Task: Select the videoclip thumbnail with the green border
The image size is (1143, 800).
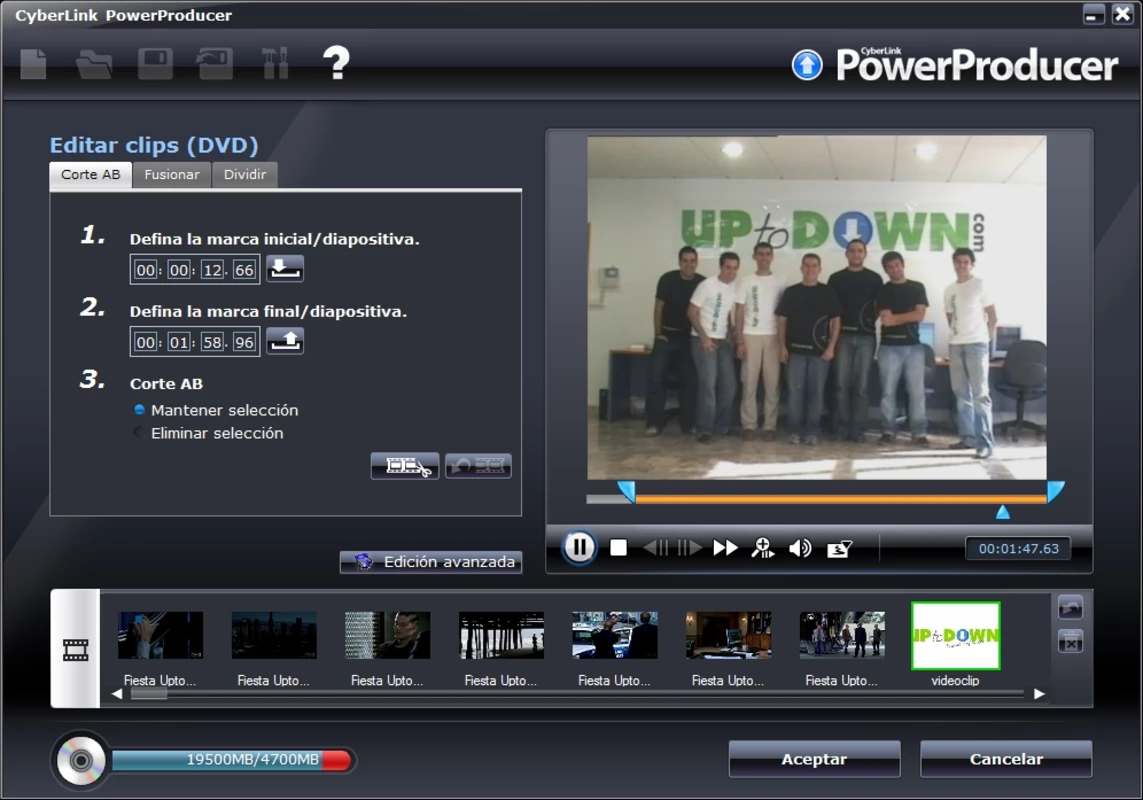Action: click(x=955, y=635)
